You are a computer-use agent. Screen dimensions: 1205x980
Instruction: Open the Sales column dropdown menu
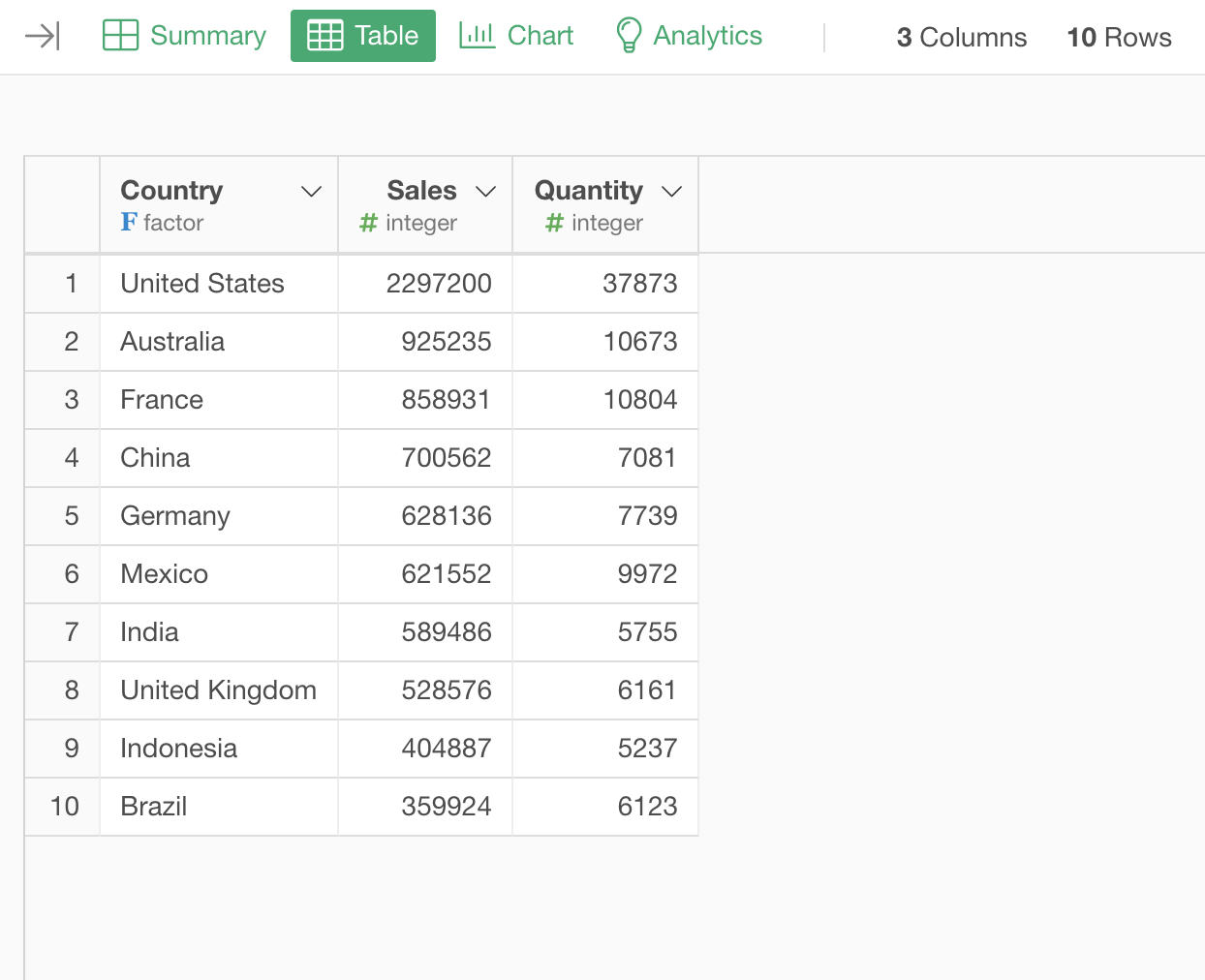click(x=486, y=191)
